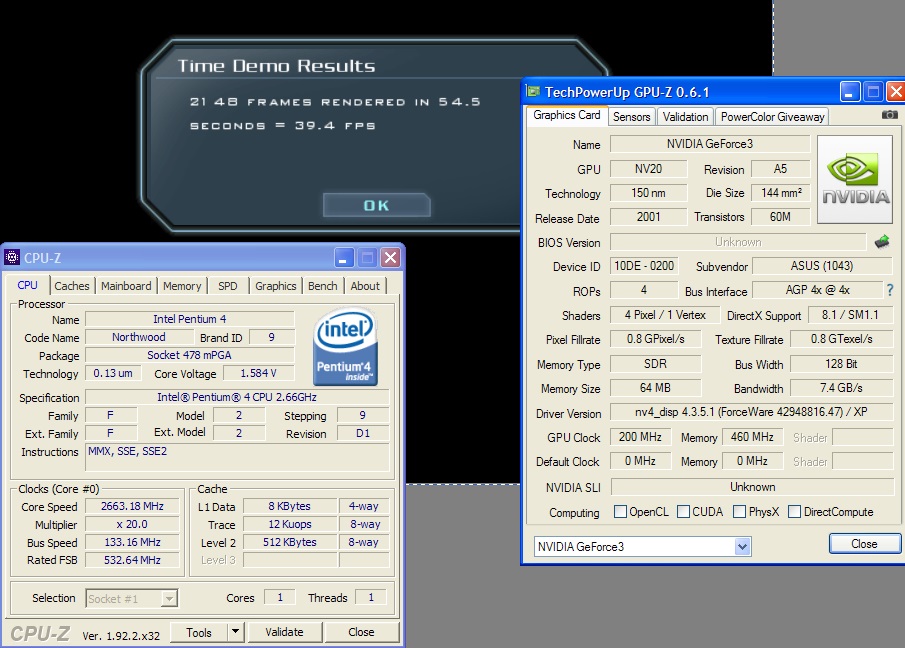Click the BIOS save chip icon
This screenshot has height=648, width=905.
click(x=882, y=242)
